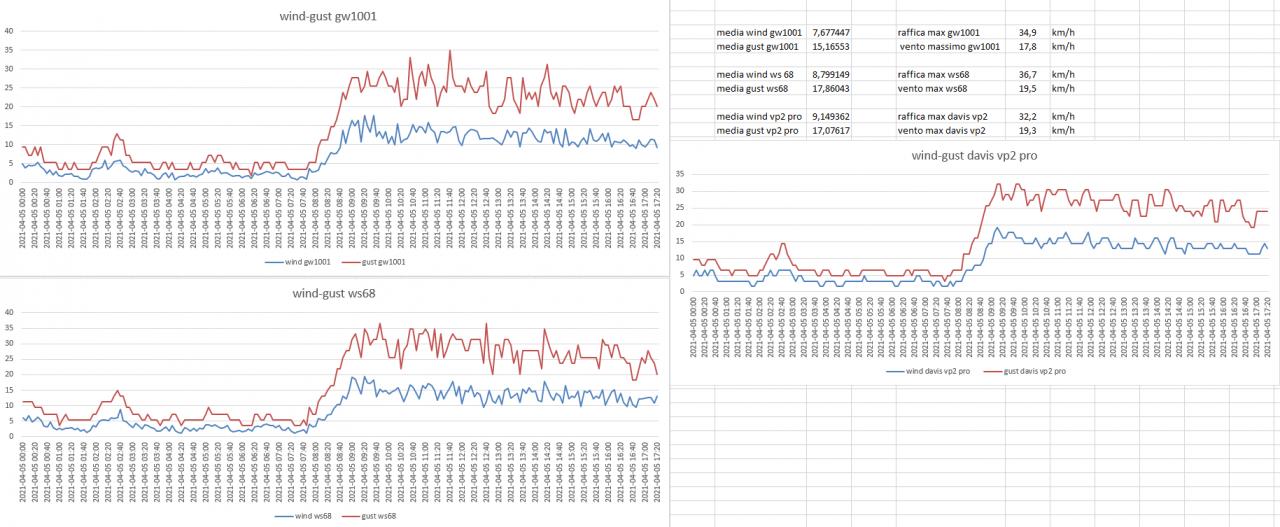The height and width of the screenshot is (527, 1280).
Task: Select cell with value 17,07617
Action: [830, 130]
